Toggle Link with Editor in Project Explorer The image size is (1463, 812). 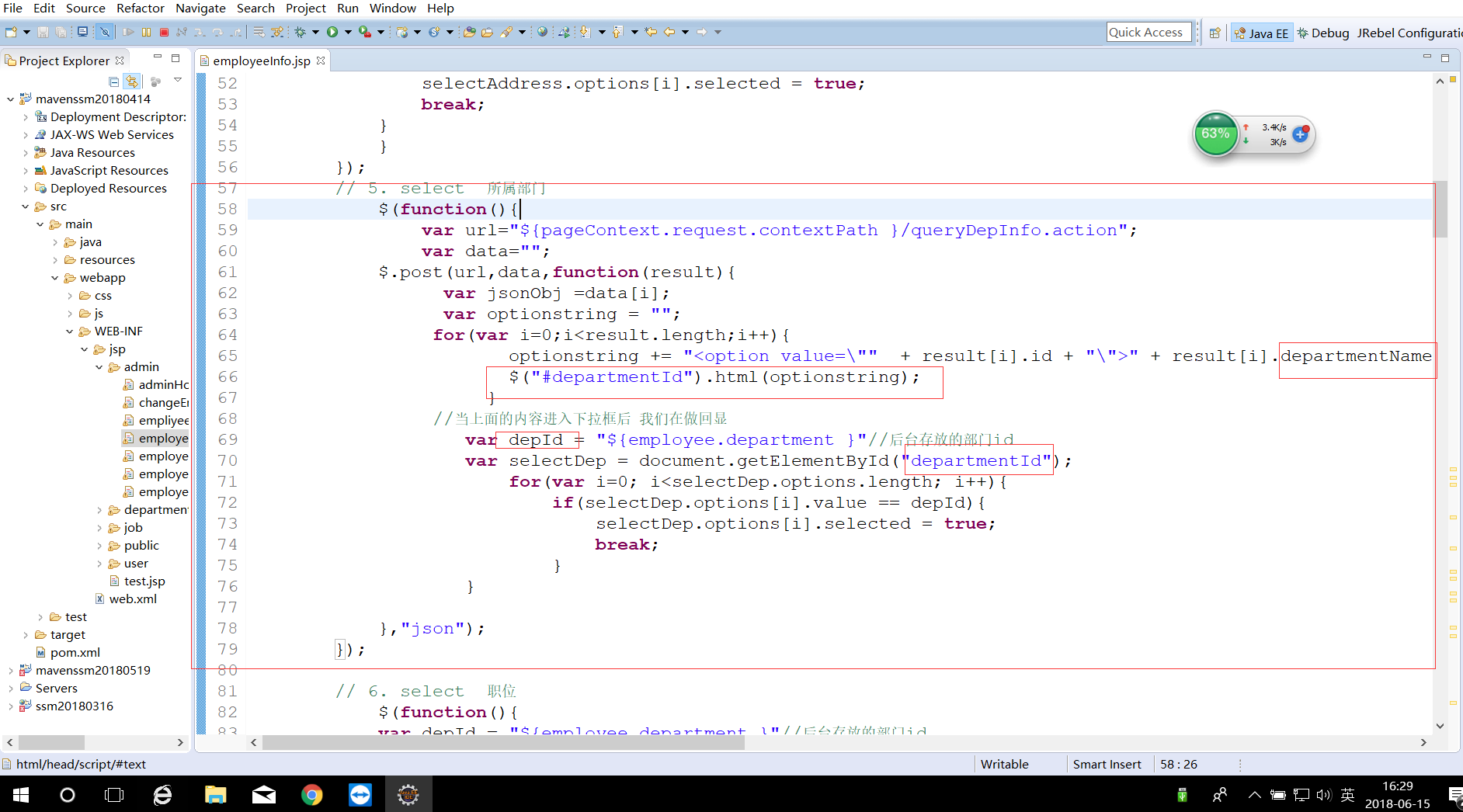tap(132, 82)
